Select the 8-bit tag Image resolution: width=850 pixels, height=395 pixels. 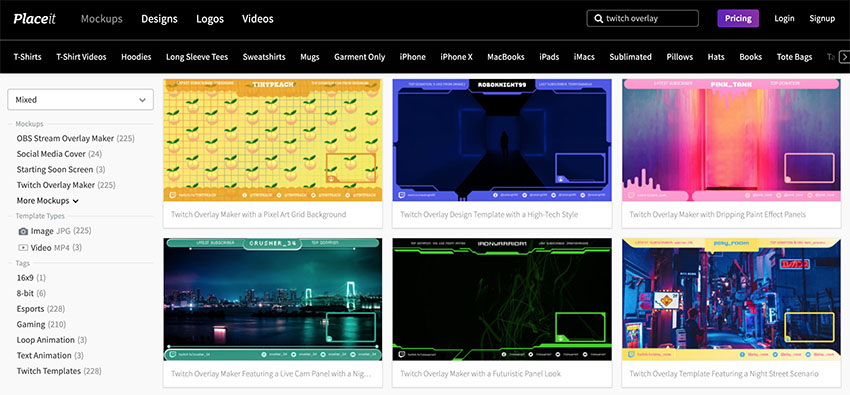[31, 293]
